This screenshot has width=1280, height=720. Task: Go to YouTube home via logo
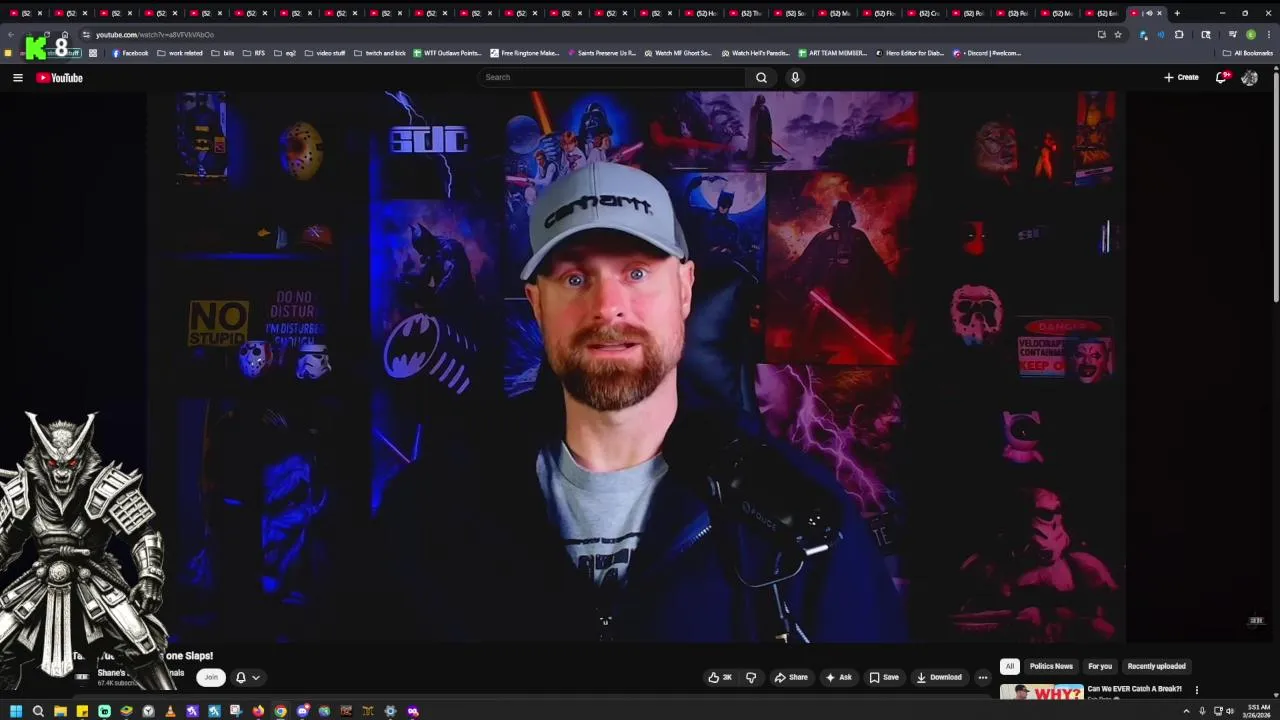(59, 77)
